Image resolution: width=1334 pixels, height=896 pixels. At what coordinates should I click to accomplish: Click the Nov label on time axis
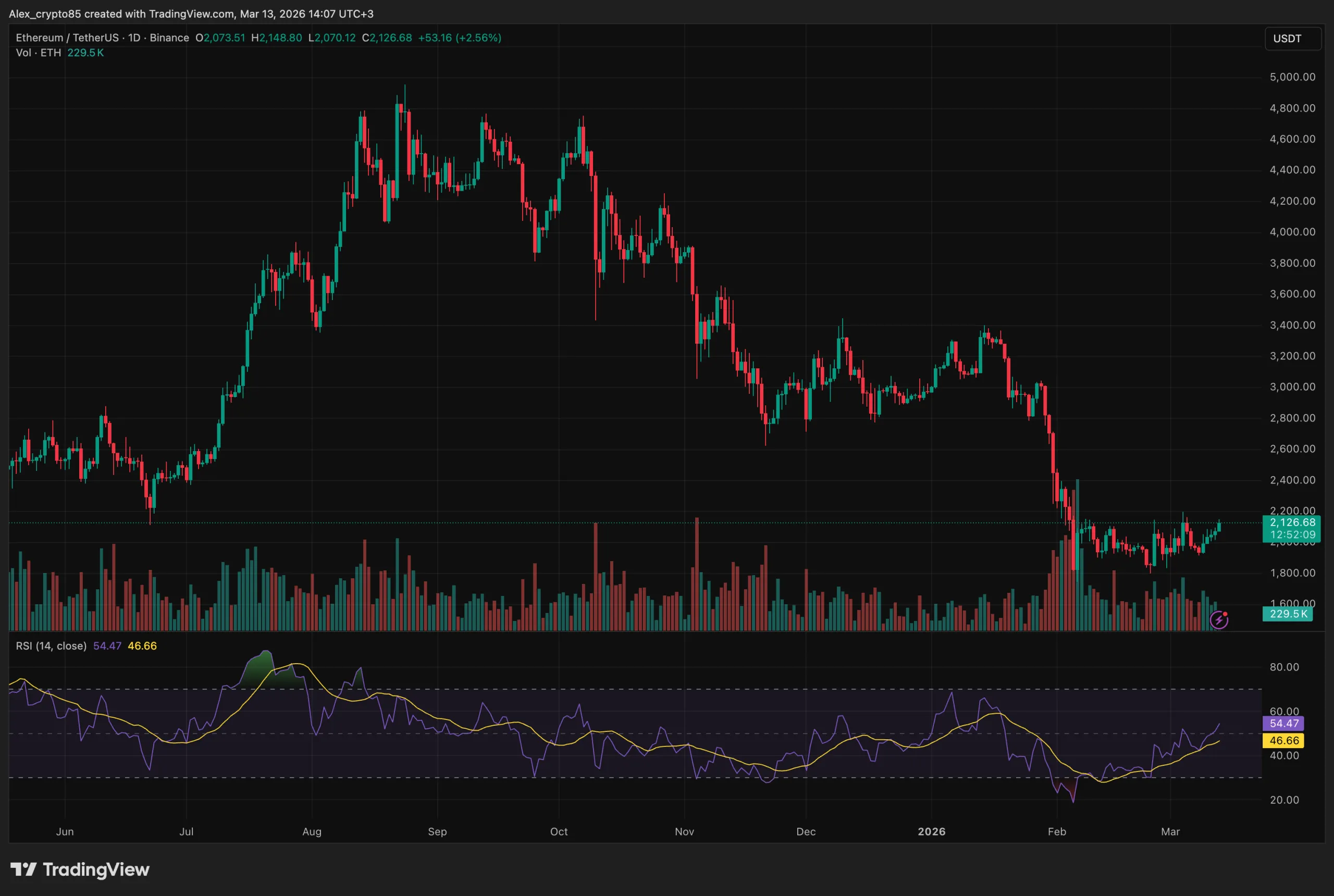pos(684,831)
